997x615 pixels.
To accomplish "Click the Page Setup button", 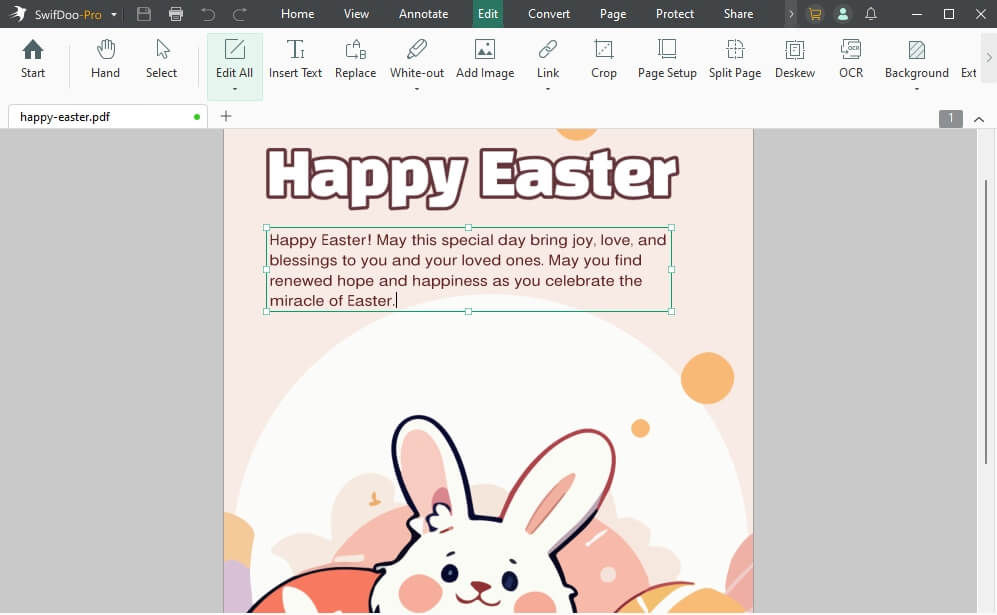I will pos(666,60).
